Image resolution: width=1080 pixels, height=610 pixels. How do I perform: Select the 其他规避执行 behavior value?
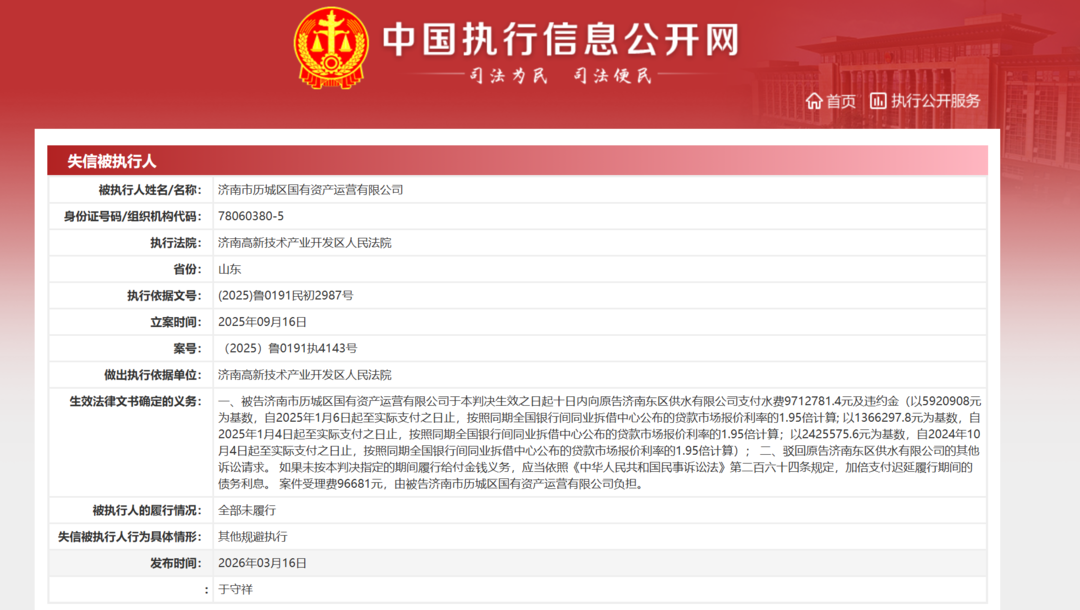[x=252, y=537]
